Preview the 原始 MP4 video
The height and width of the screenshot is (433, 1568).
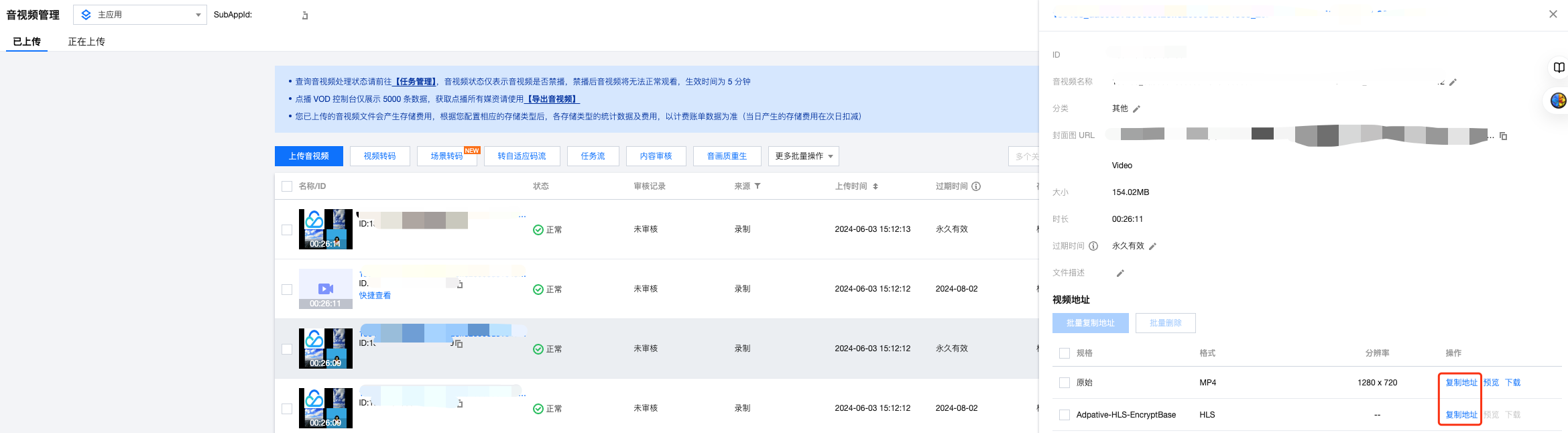pos(1491,383)
